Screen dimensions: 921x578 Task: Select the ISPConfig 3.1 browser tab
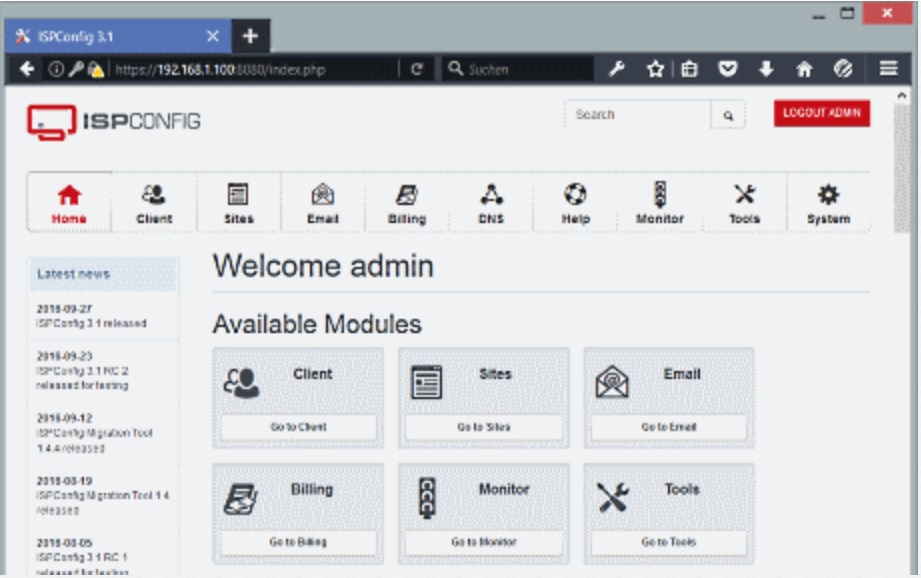tap(118, 36)
